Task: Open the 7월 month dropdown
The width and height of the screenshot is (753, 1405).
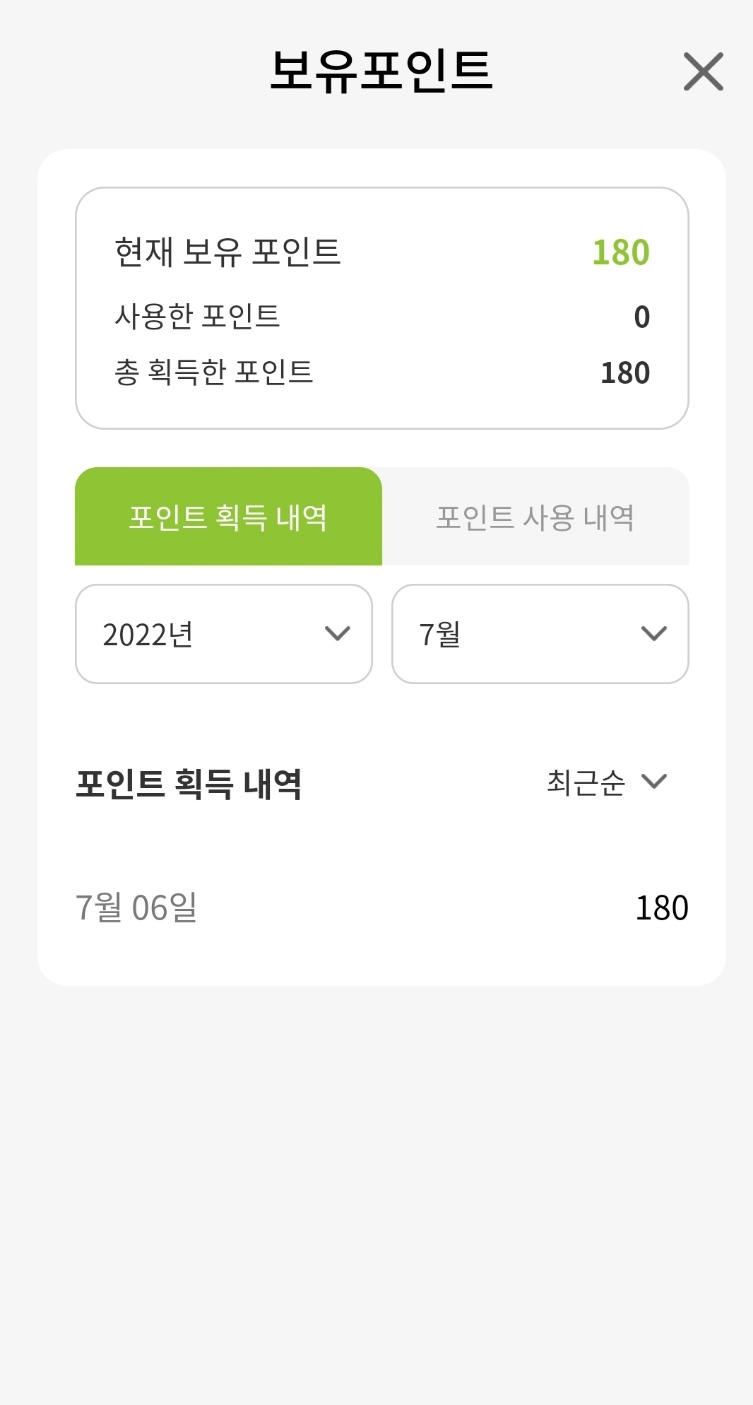Action: [x=540, y=634]
